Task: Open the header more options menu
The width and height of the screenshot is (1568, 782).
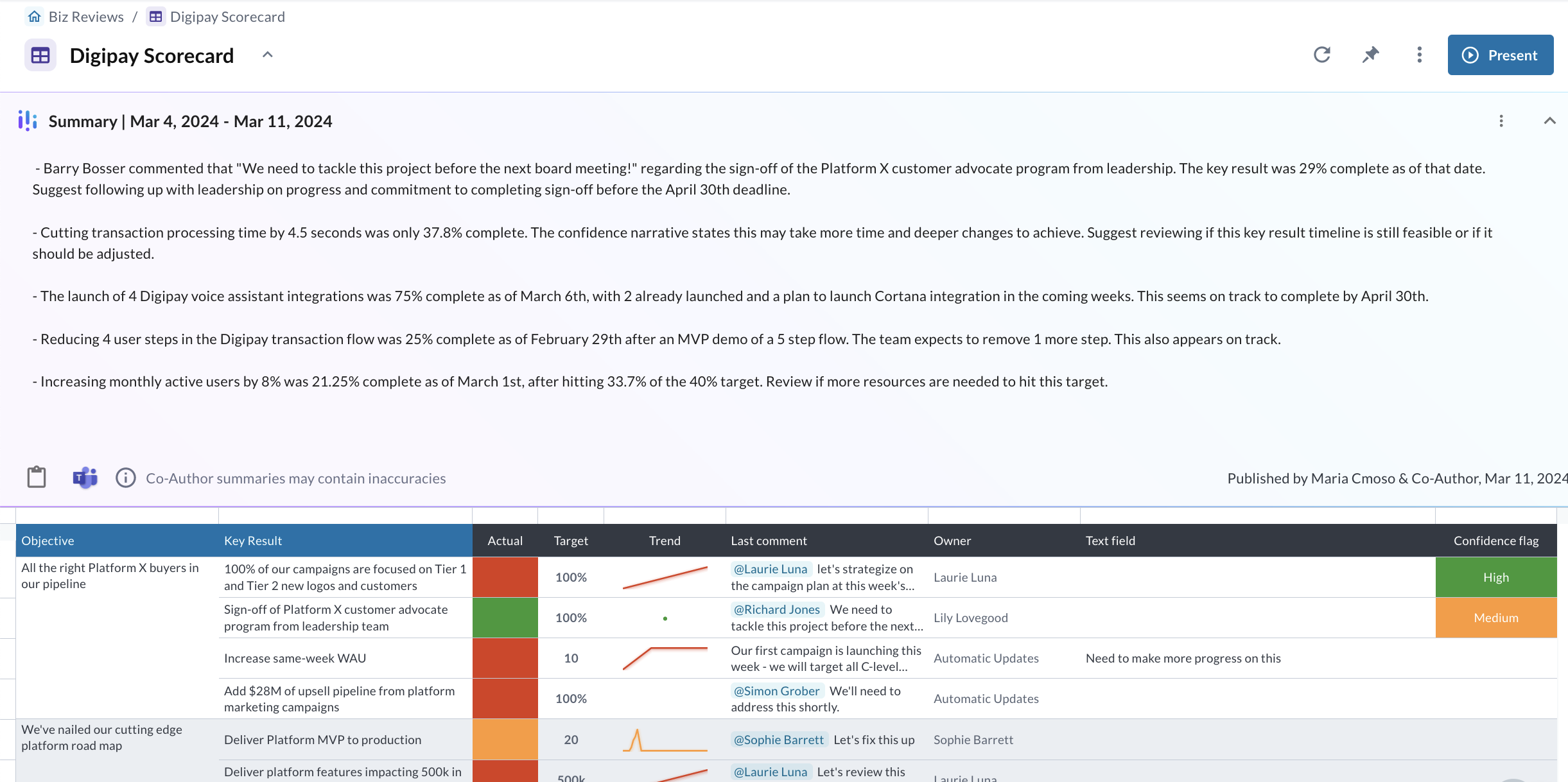Action: tap(1420, 55)
